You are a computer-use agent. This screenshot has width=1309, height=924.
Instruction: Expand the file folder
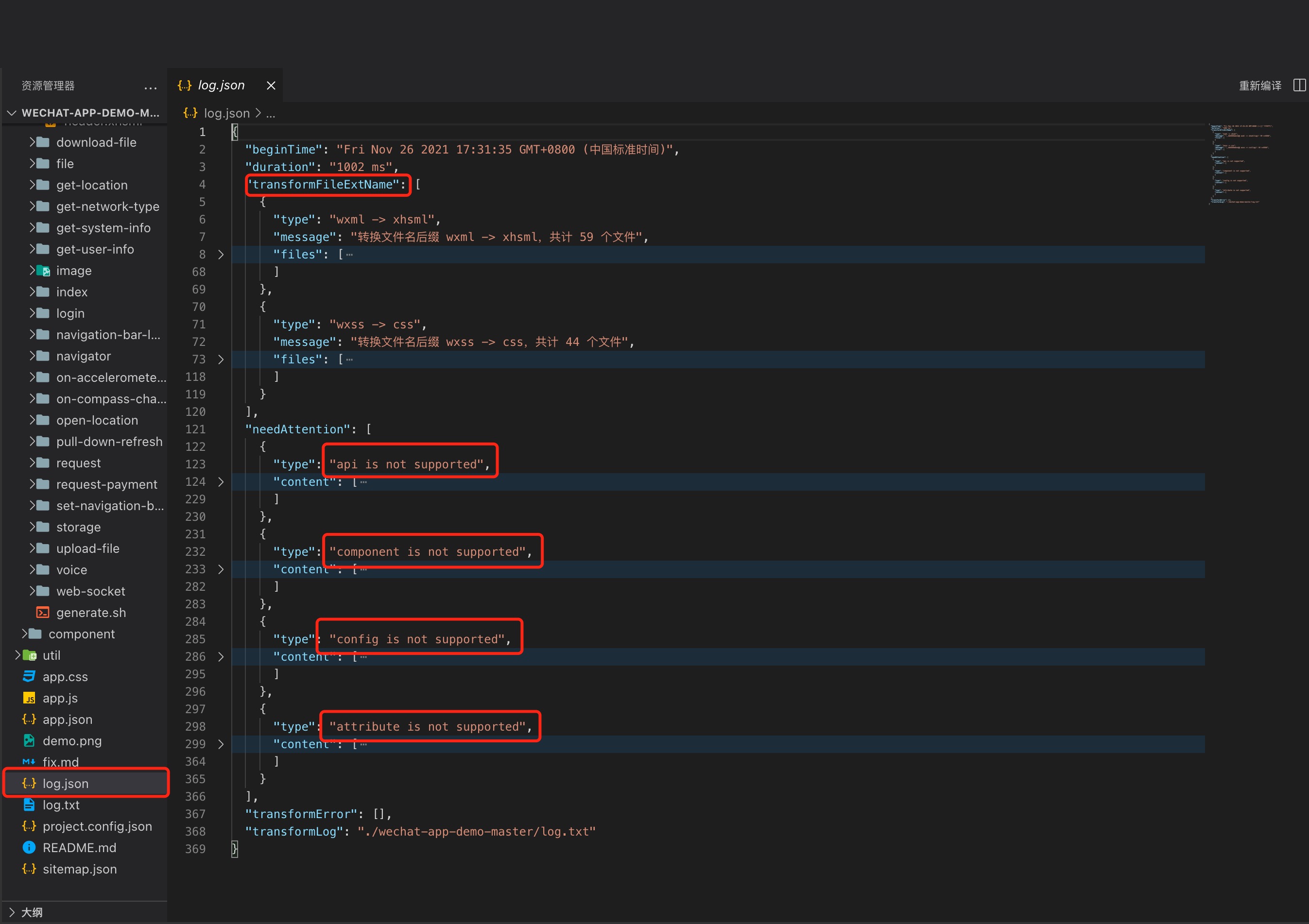pyautogui.click(x=33, y=164)
